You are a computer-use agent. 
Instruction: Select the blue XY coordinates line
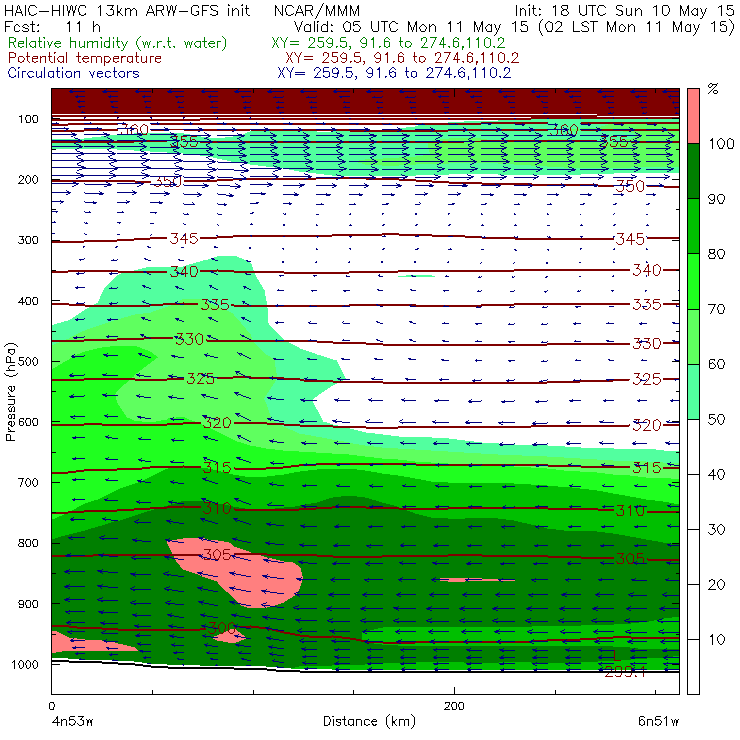point(394,73)
